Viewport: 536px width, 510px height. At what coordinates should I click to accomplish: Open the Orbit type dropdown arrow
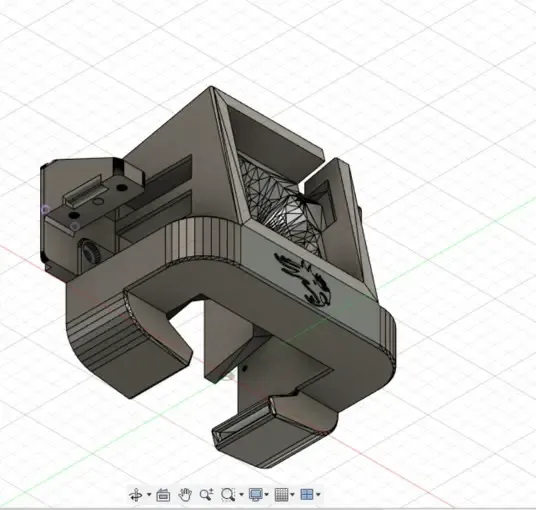coord(149,494)
